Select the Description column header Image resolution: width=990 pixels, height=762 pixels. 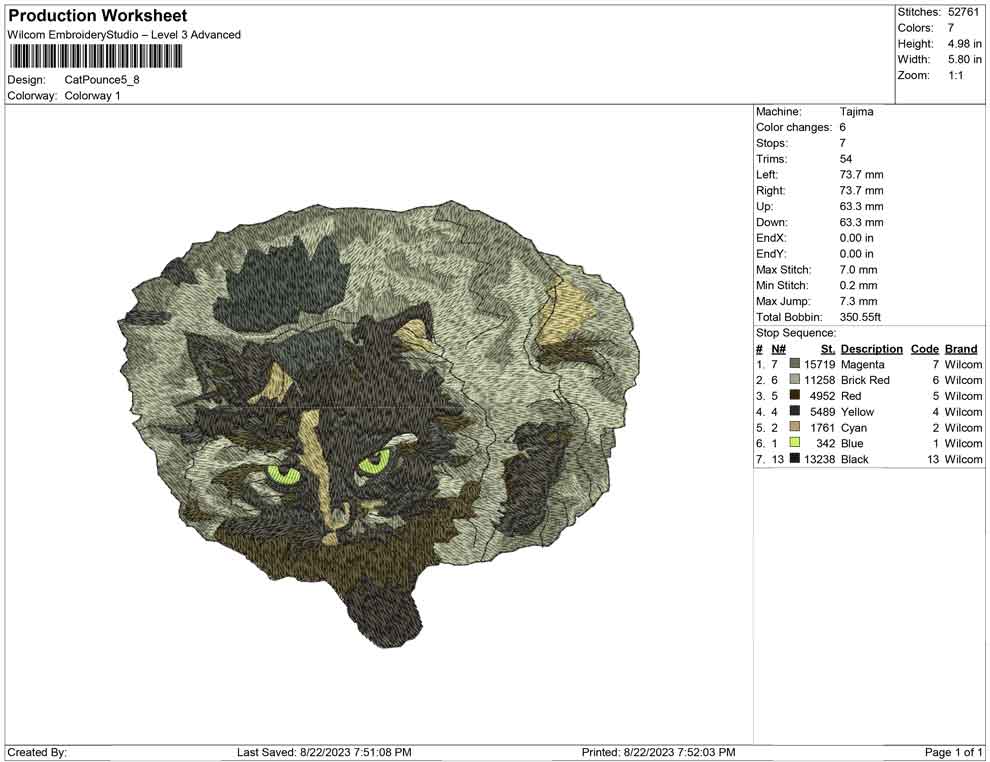pos(871,349)
